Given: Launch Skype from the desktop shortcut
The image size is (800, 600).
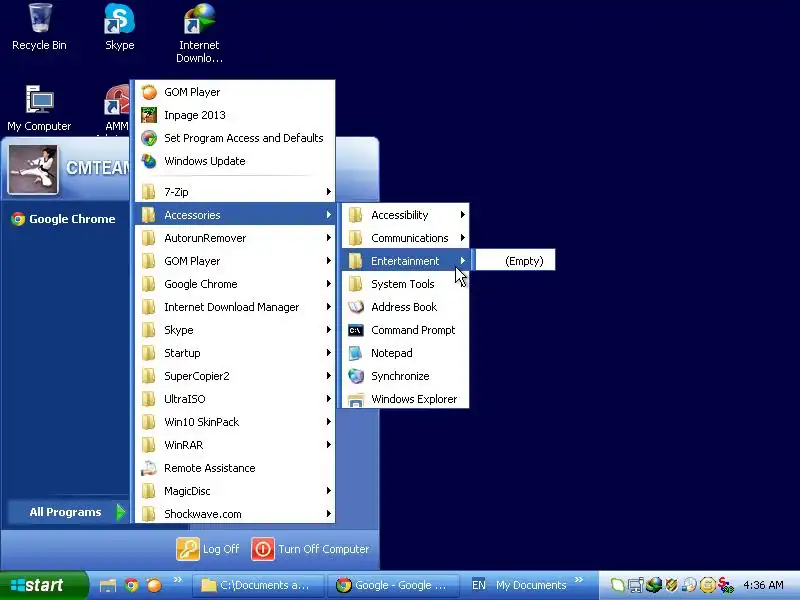Looking at the screenshot, I should [x=119, y=27].
